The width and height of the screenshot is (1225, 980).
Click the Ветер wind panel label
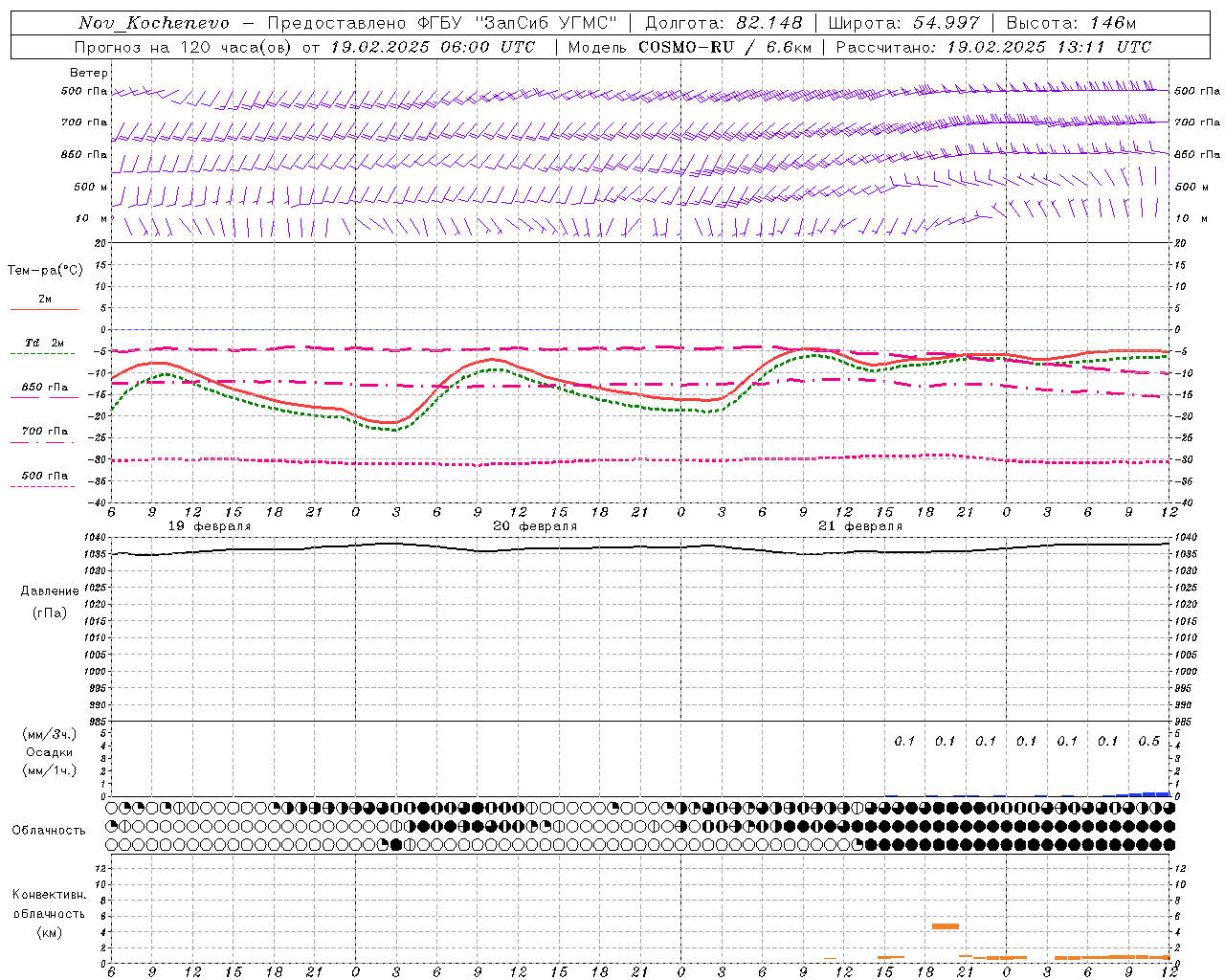tap(89, 73)
